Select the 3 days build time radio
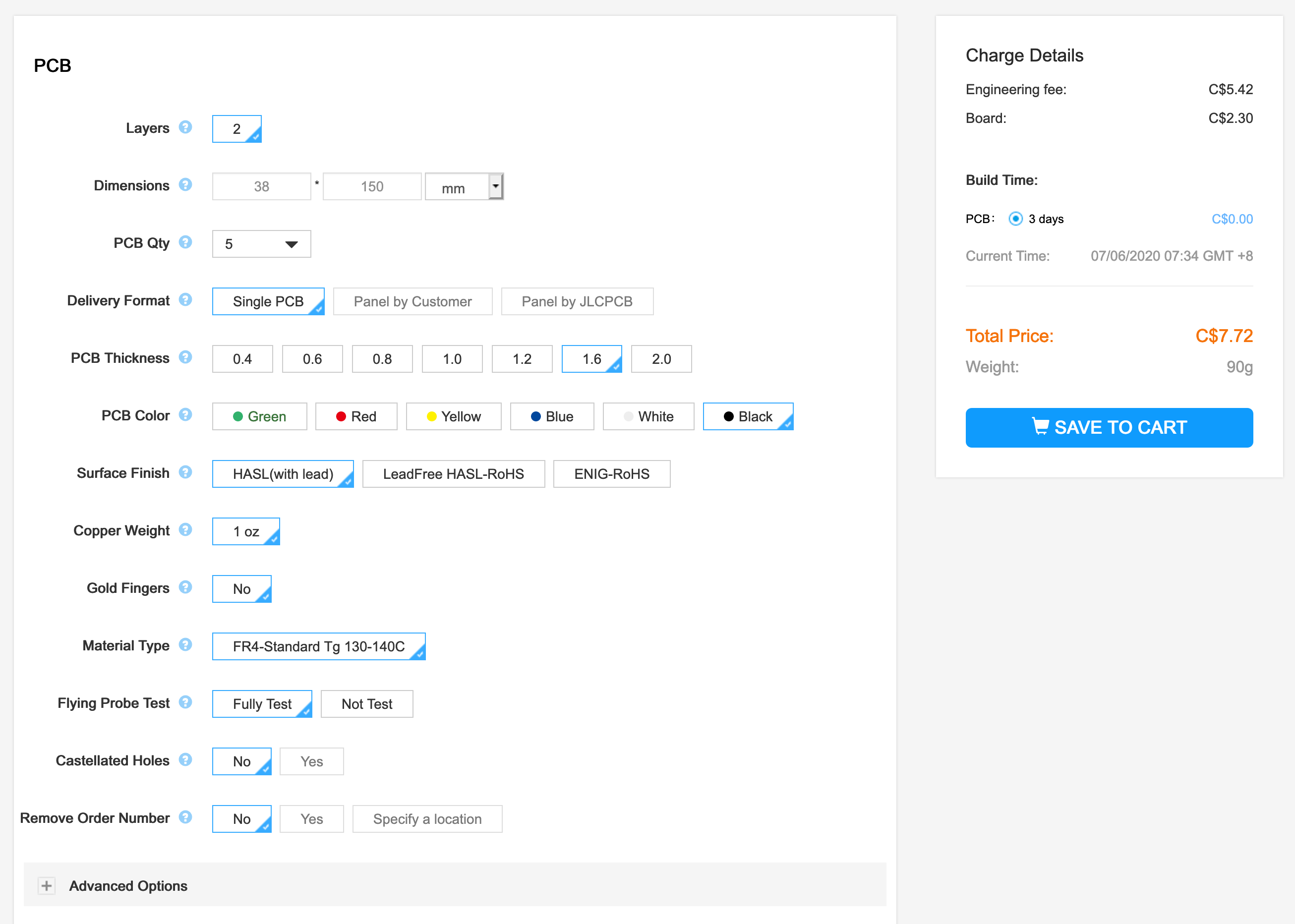 coord(1016,219)
